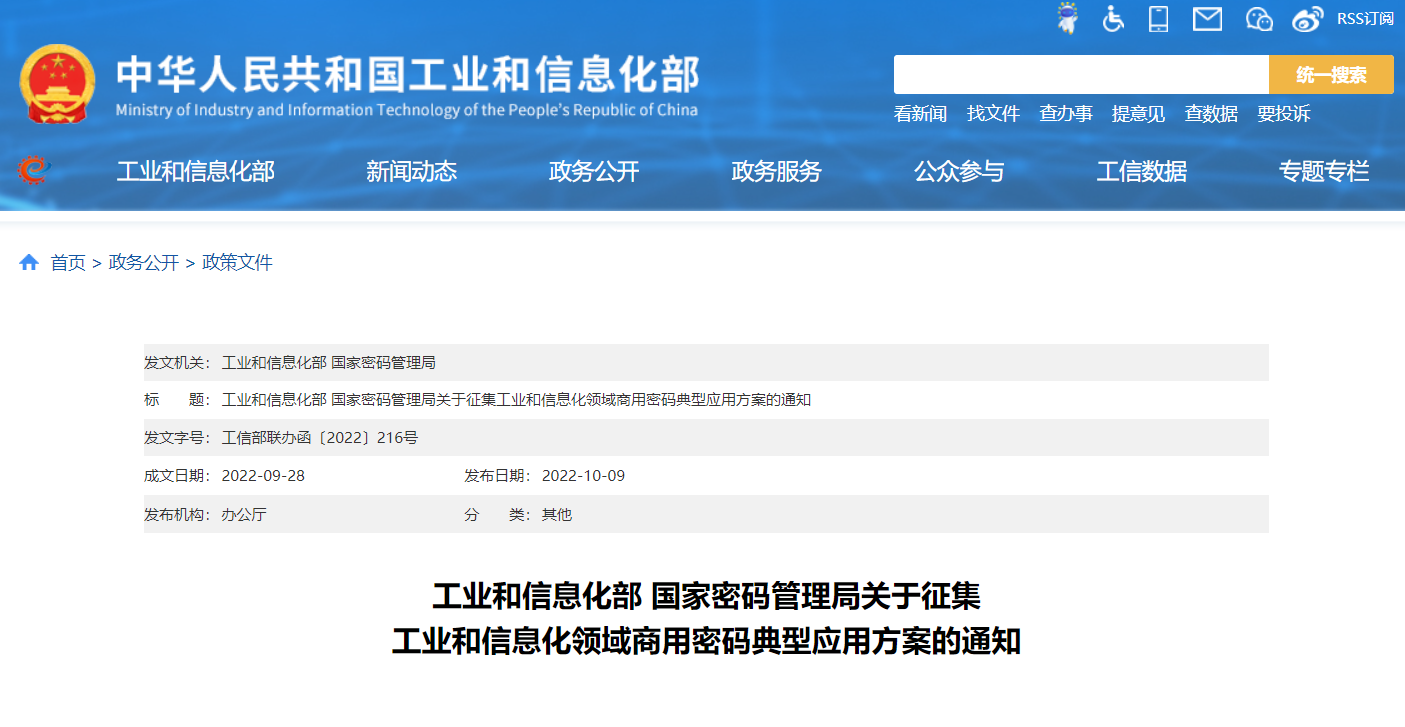1405x727 pixels.
Task: Click the site search input field
Action: click(1081, 75)
